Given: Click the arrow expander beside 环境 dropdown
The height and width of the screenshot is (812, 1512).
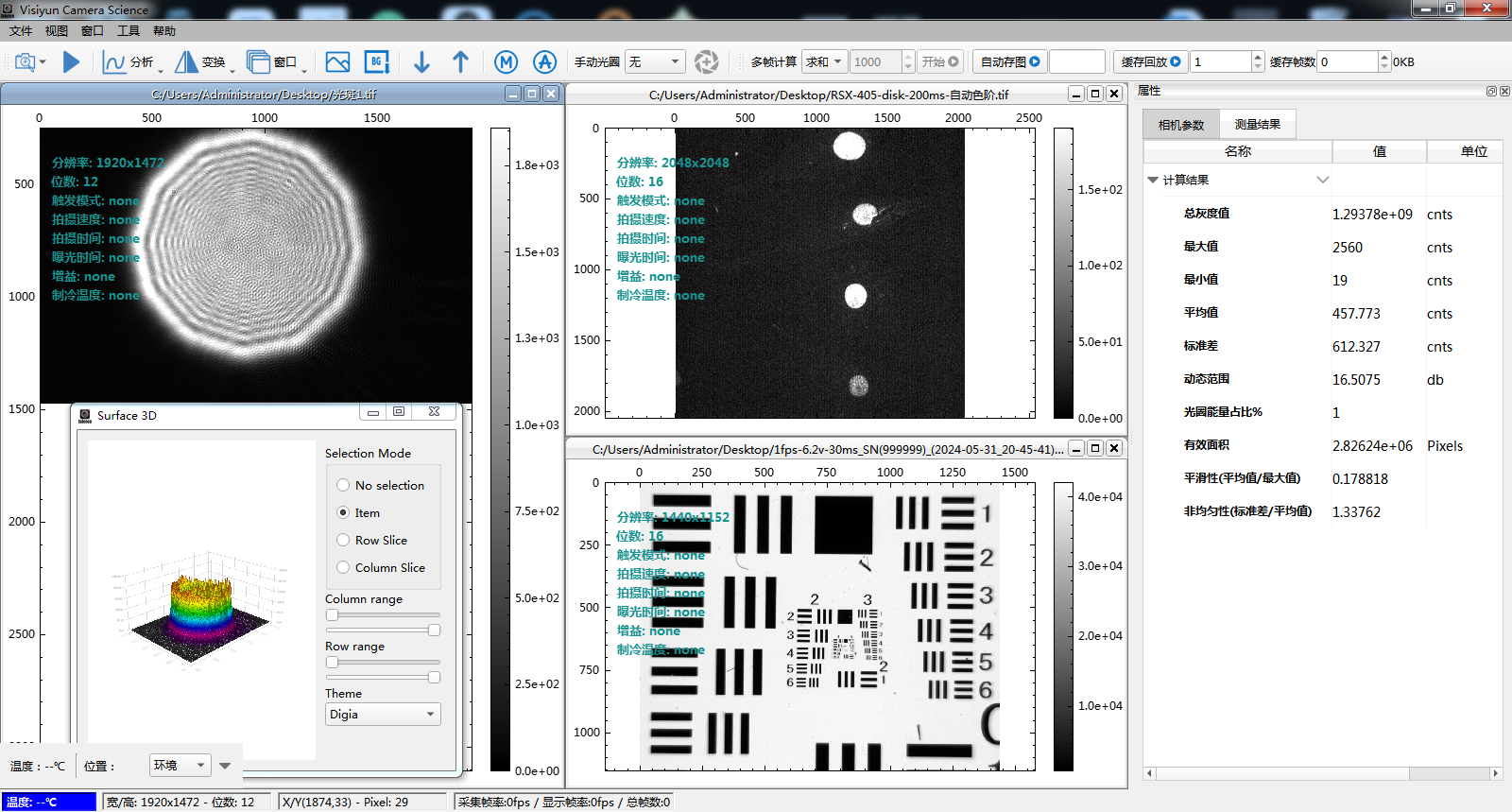Looking at the screenshot, I should pyautogui.click(x=225, y=766).
